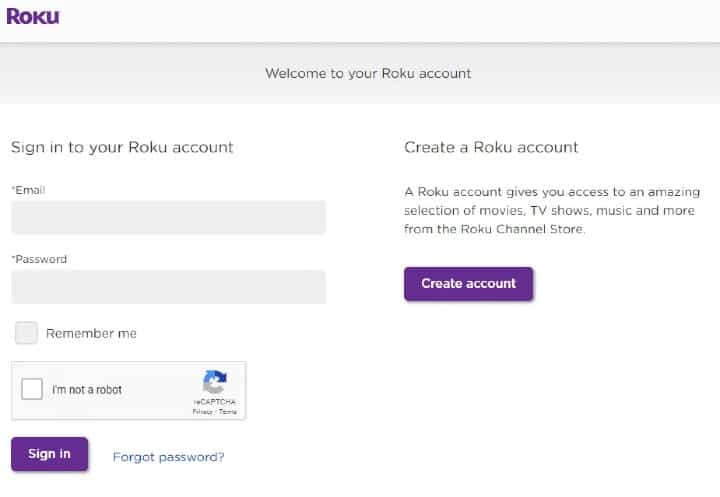This screenshot has height=497, width=720.
Task: Click the Sign in to your Roku account heading
Action: 122,147
